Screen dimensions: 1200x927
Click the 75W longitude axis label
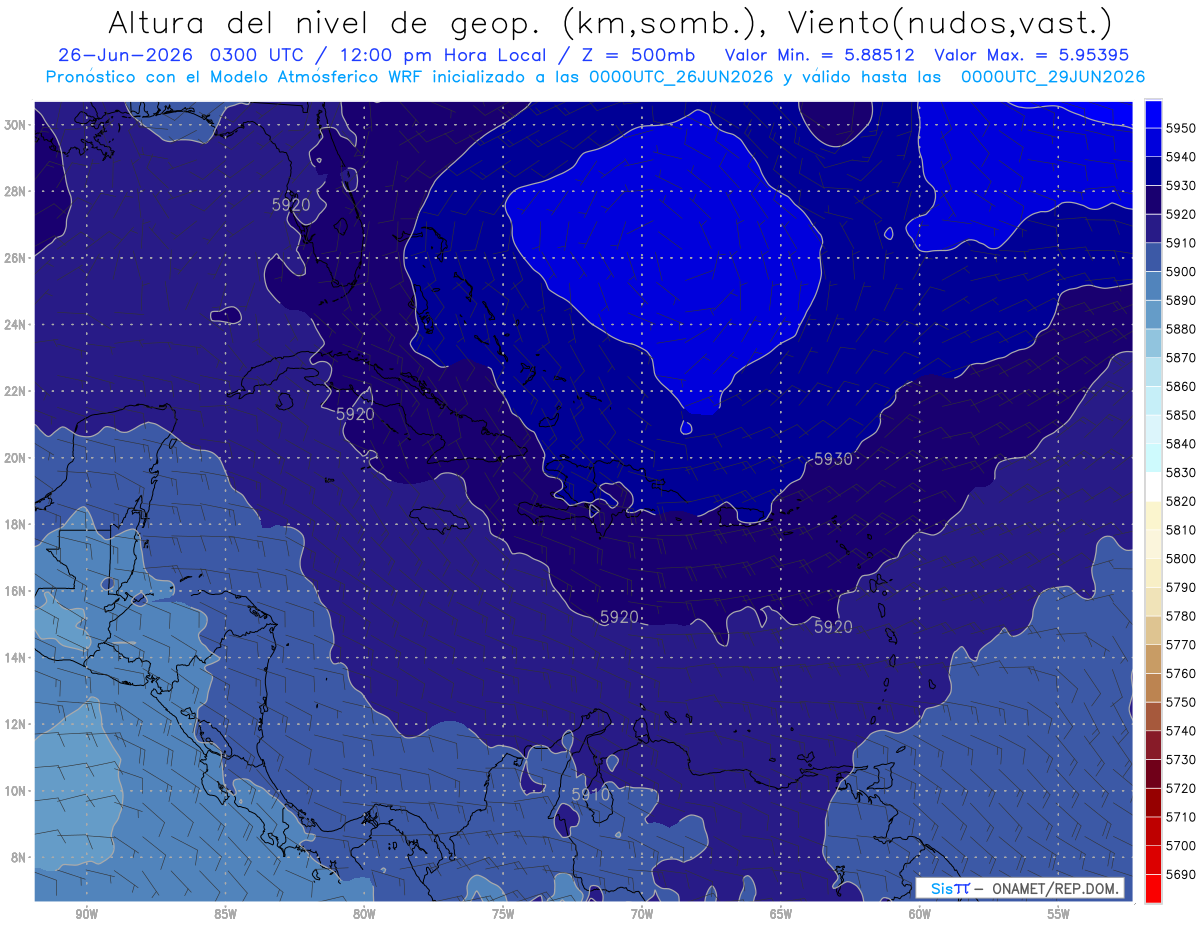tap(503, 914)
